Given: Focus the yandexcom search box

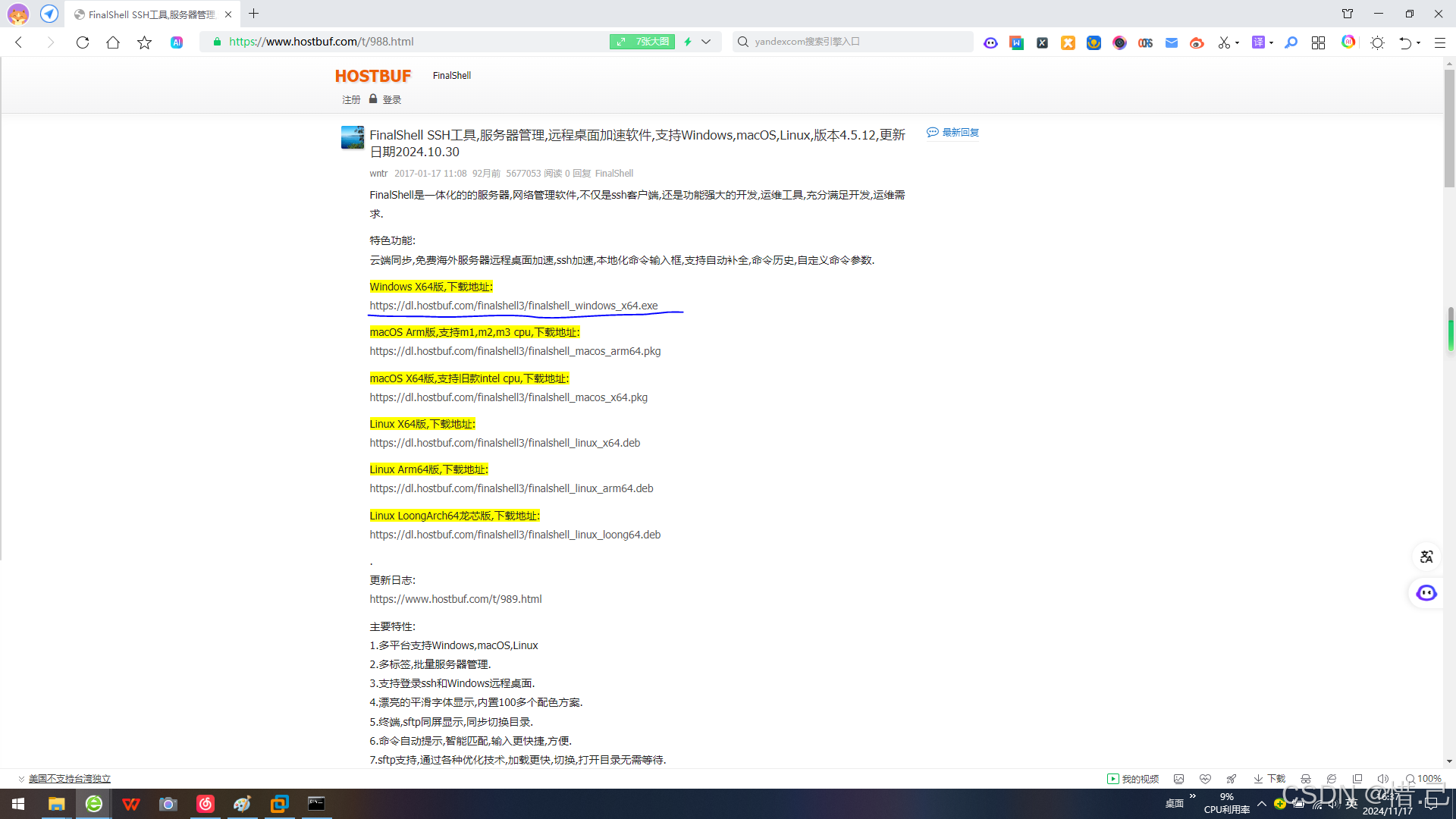Looking at the screenshot, I should [x=853, y=42].
